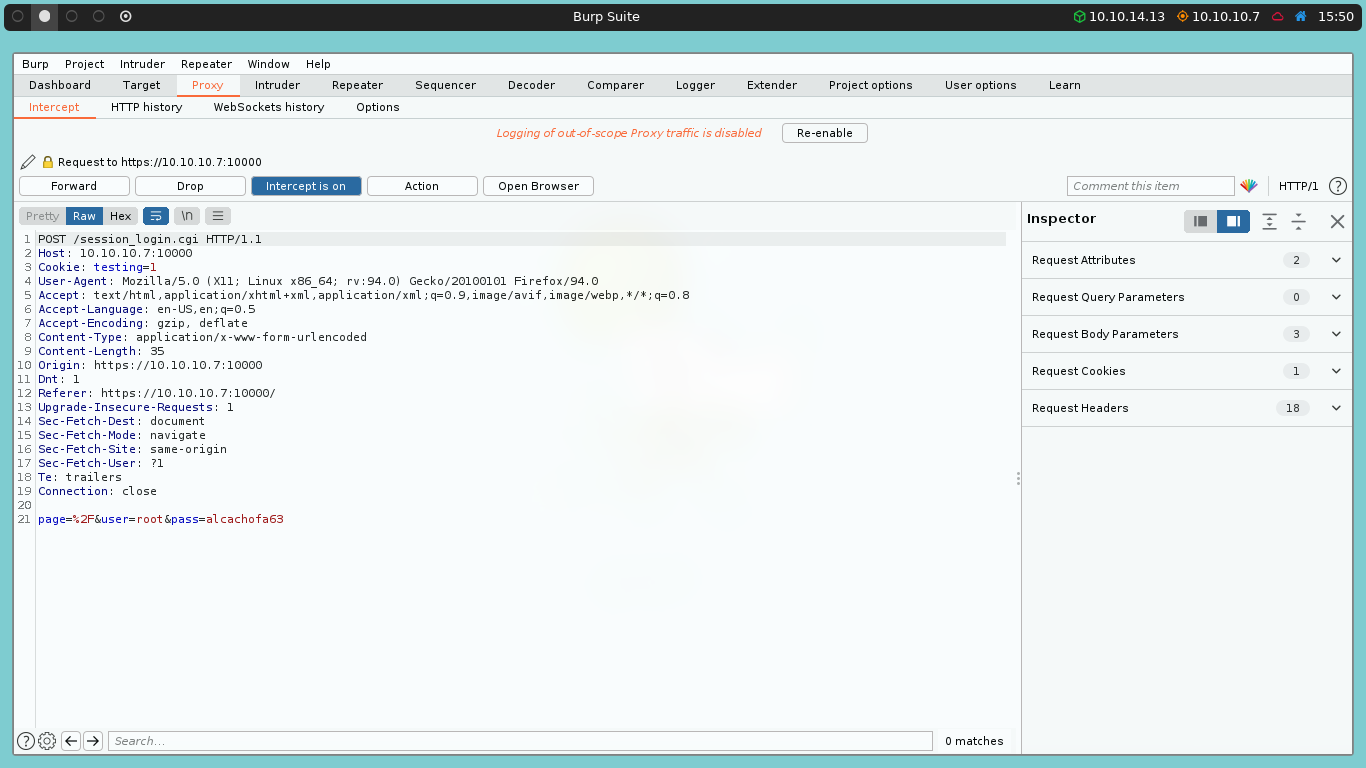This screenshot has width=1366, height=768.
Task: Switch to the Extender tab
Action: point(772,85)
